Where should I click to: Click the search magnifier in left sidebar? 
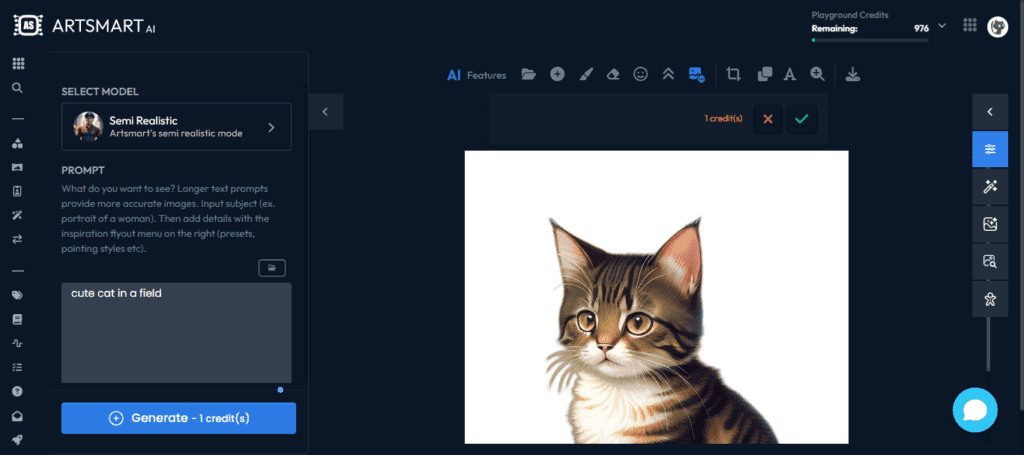point(18,87)
